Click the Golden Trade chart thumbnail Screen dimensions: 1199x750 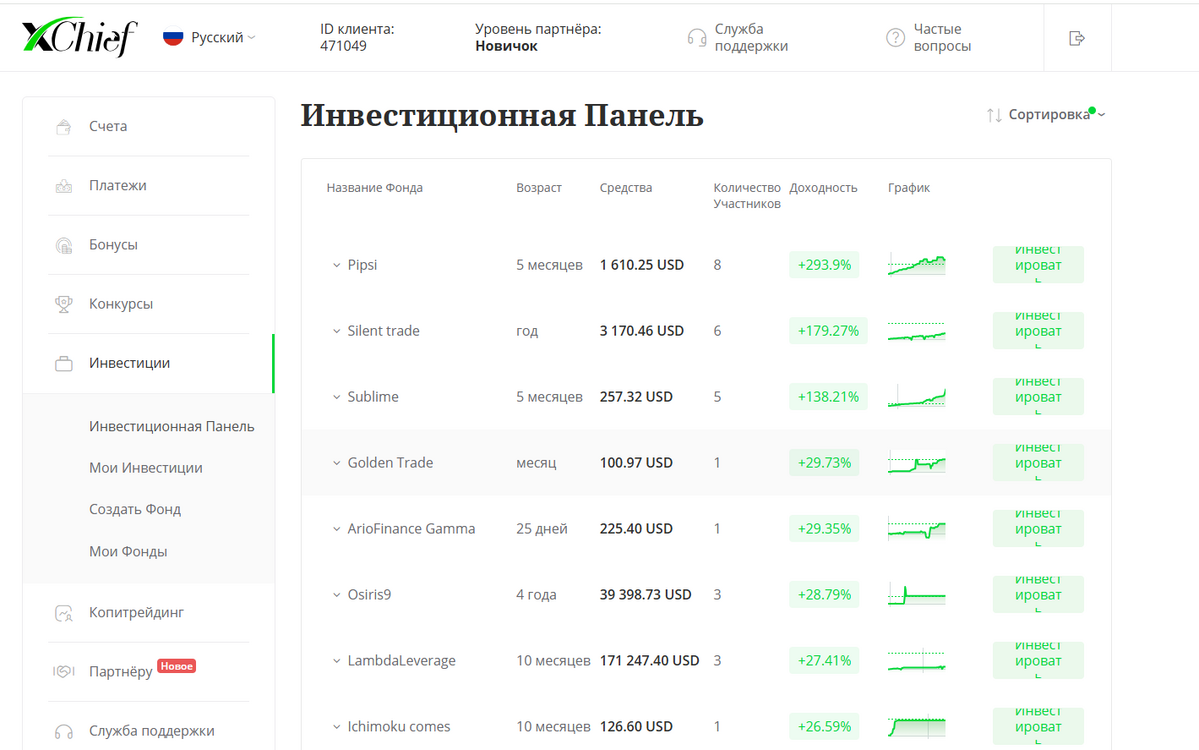(x=917, y=463)
